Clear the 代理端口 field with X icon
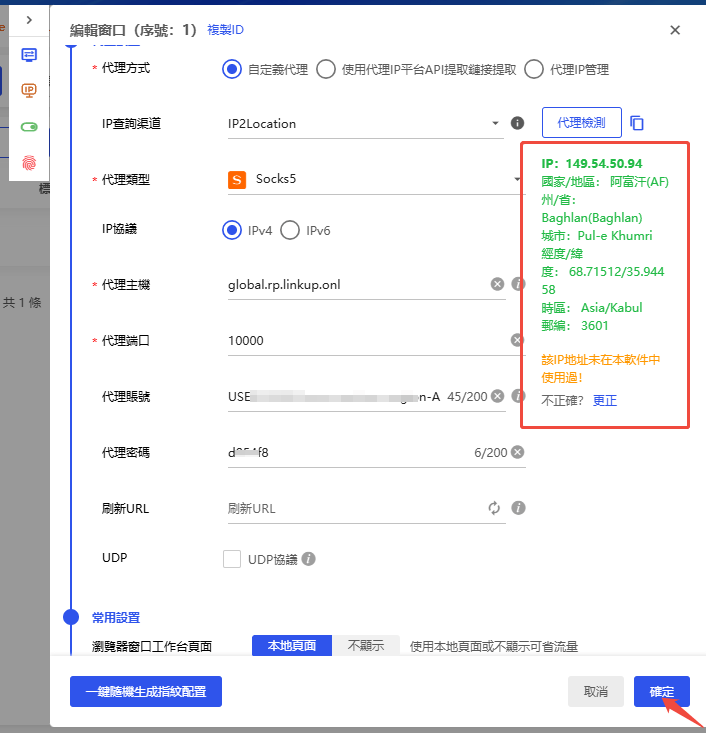The width and height of the screenshot is (706, 733). (x=516, y=340)
